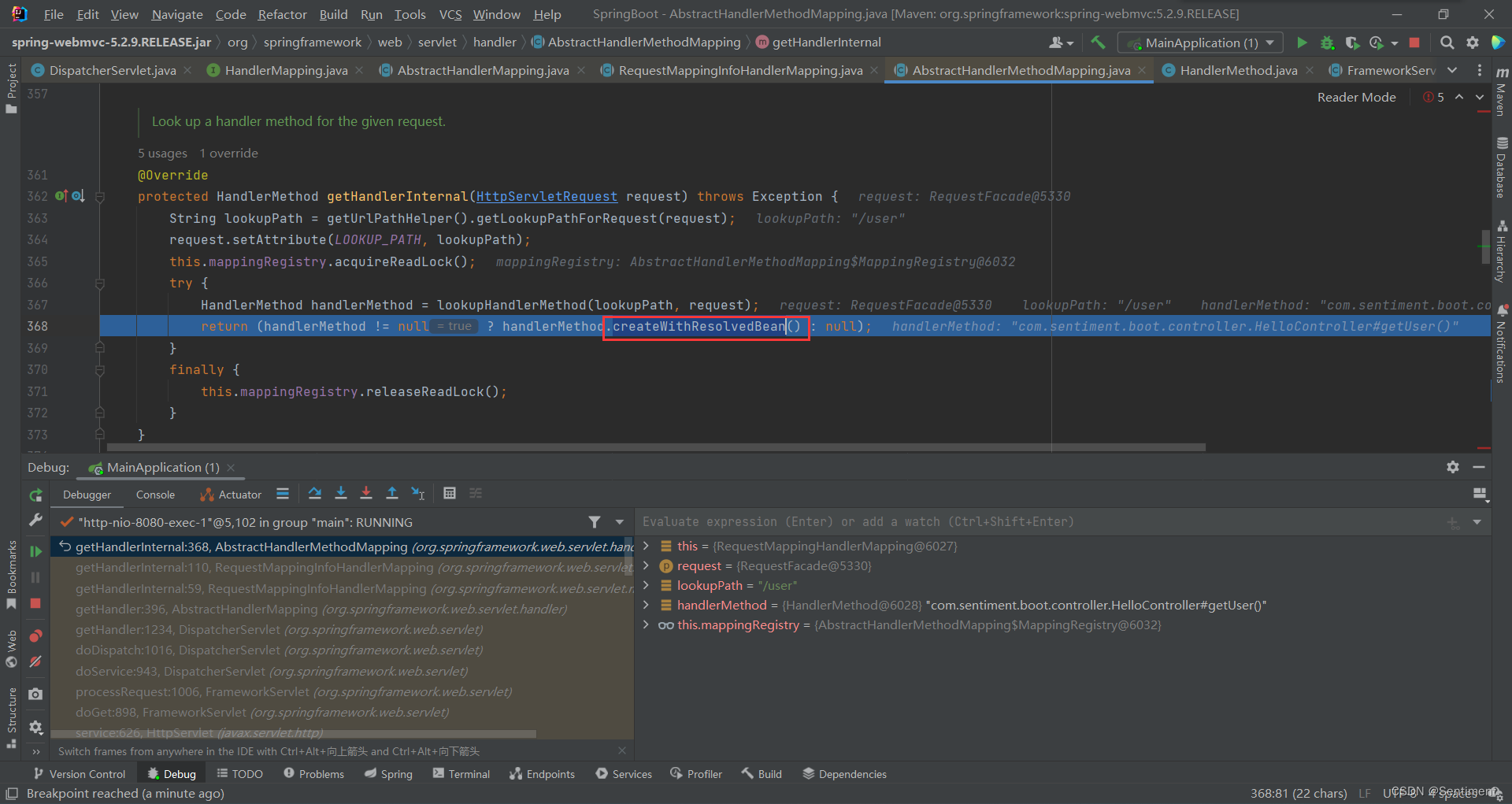This screenshot has width=1512, height=804.
Task: Run with Coverage shield icon
Action: 1351,43
